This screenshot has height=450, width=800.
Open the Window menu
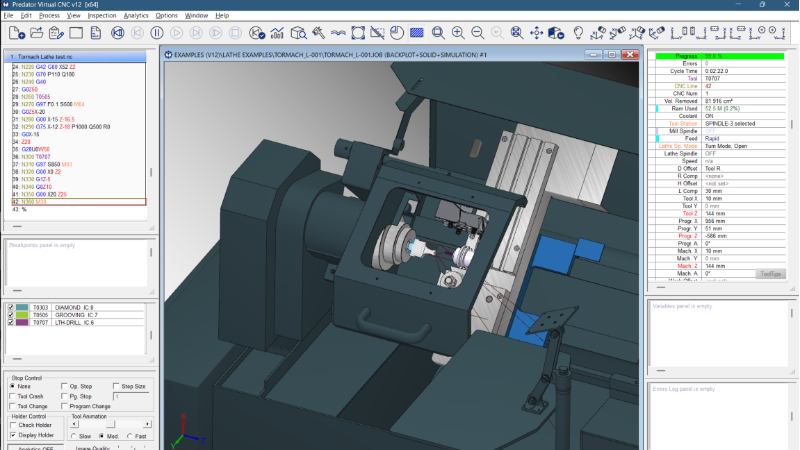tap(196, 15)
